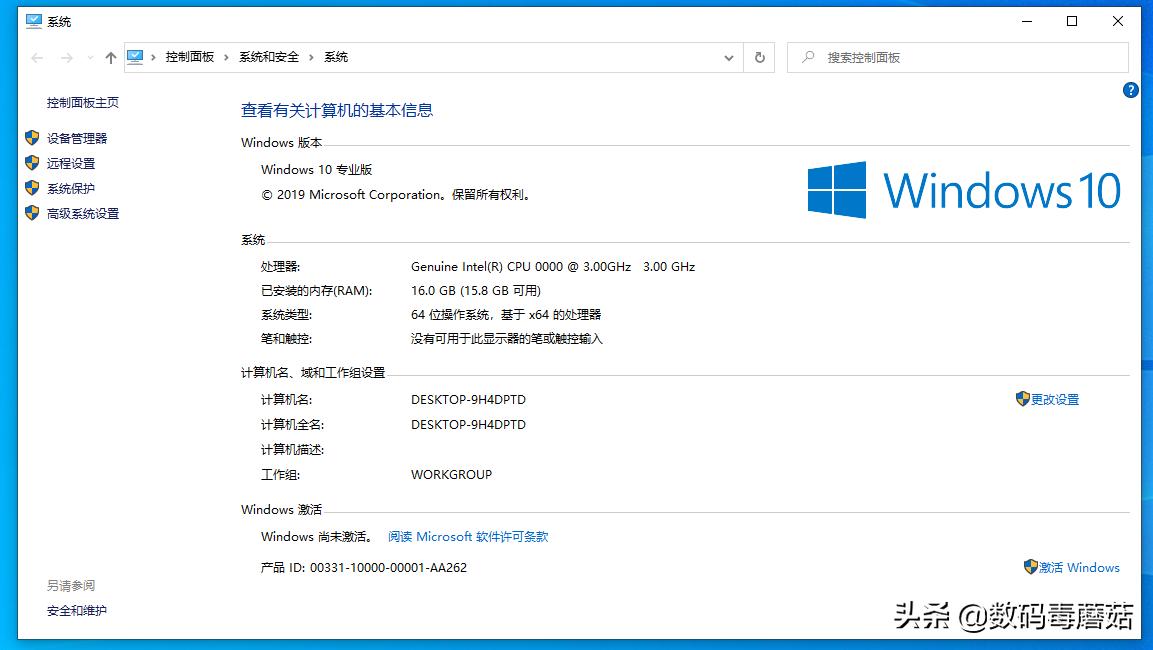Click the up arrow navigation icon
The width and height of the screenshot is (1153, 650).
tap(110, 57)
